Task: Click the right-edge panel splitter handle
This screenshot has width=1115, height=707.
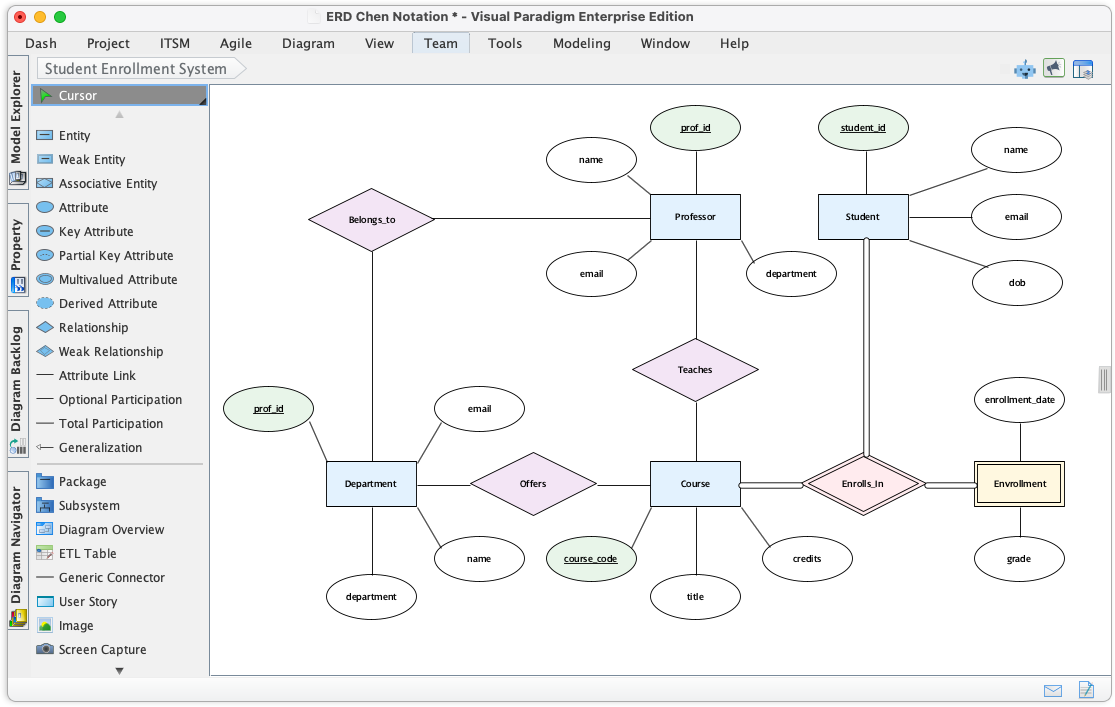Action: [1104, 379]
